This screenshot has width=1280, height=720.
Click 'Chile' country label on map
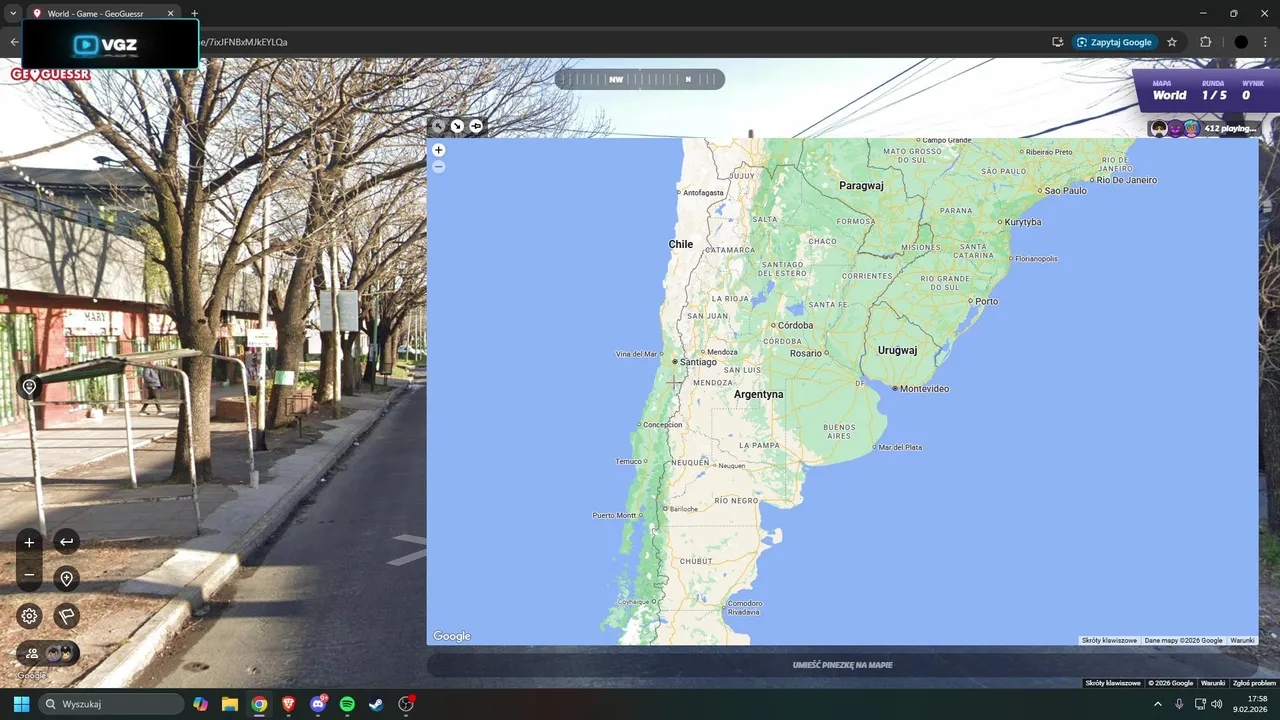pyautogui.click(x=681, y=244)
